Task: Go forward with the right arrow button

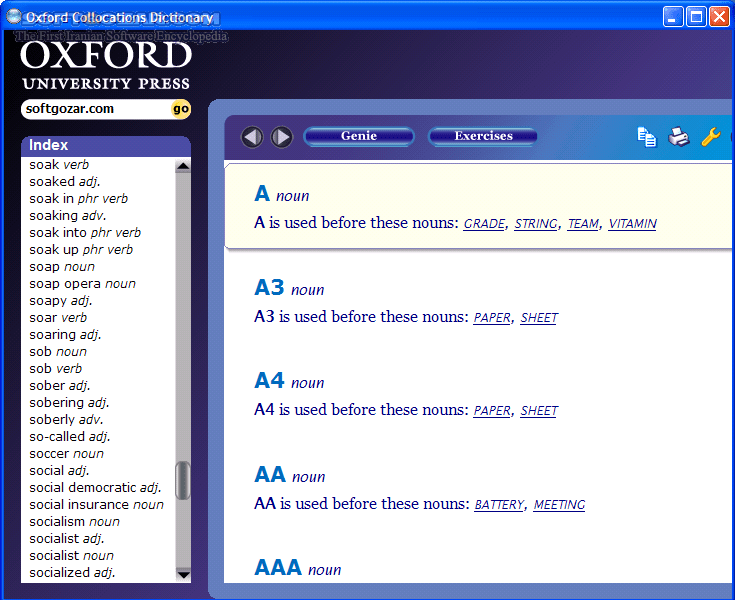Action: pos(282,137)
